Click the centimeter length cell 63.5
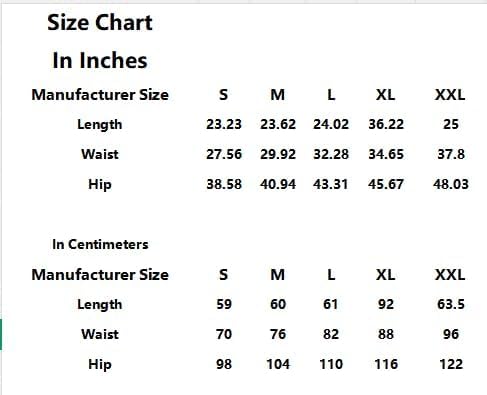The width and height of the screenshot is (487, 395). tap(451, 304)
